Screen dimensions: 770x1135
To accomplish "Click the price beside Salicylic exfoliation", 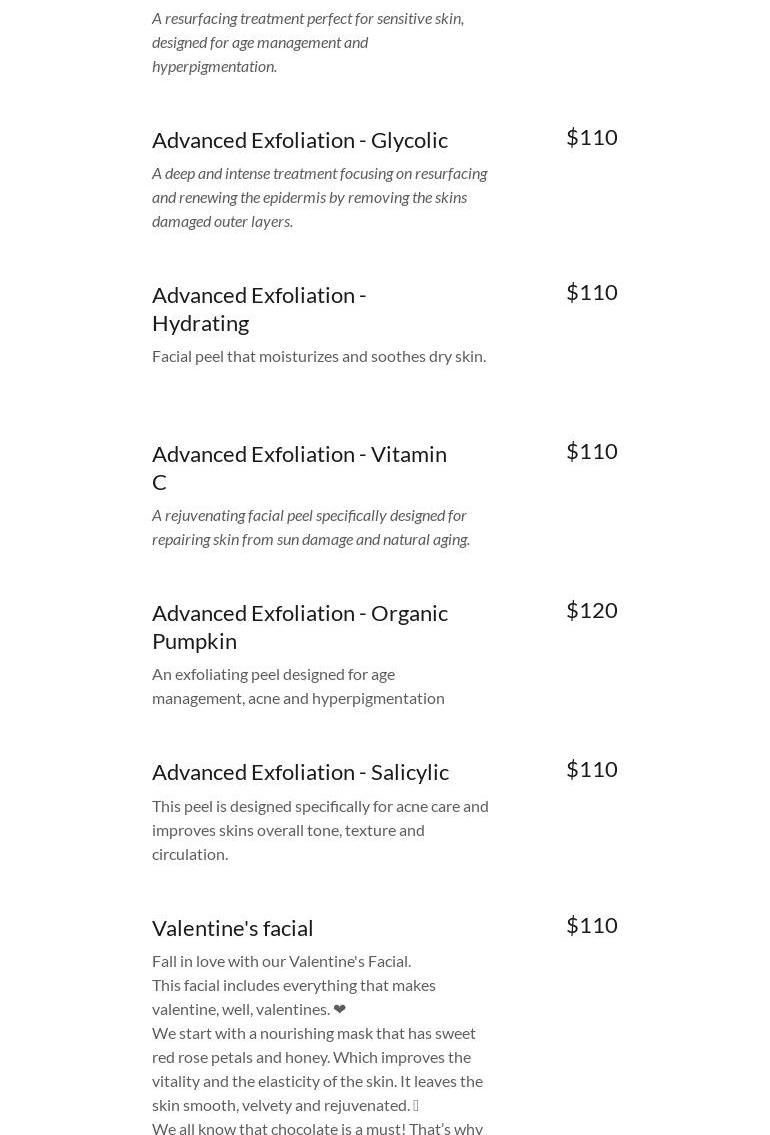I will (591, 769).
